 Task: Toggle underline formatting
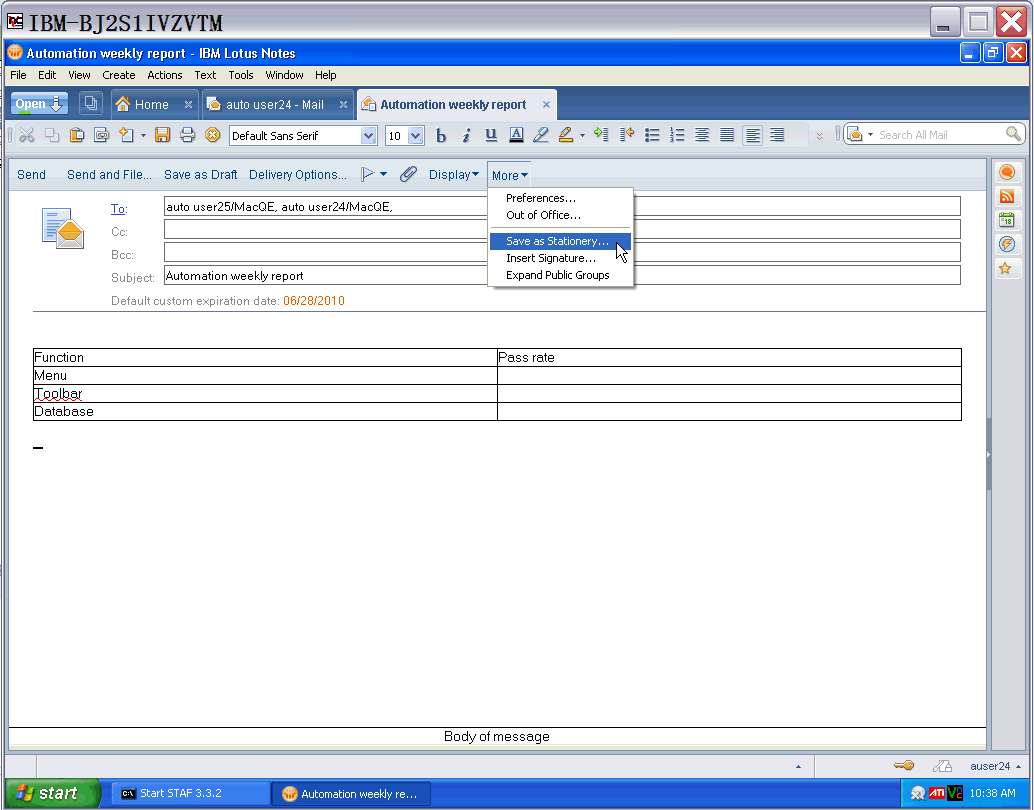491,135
